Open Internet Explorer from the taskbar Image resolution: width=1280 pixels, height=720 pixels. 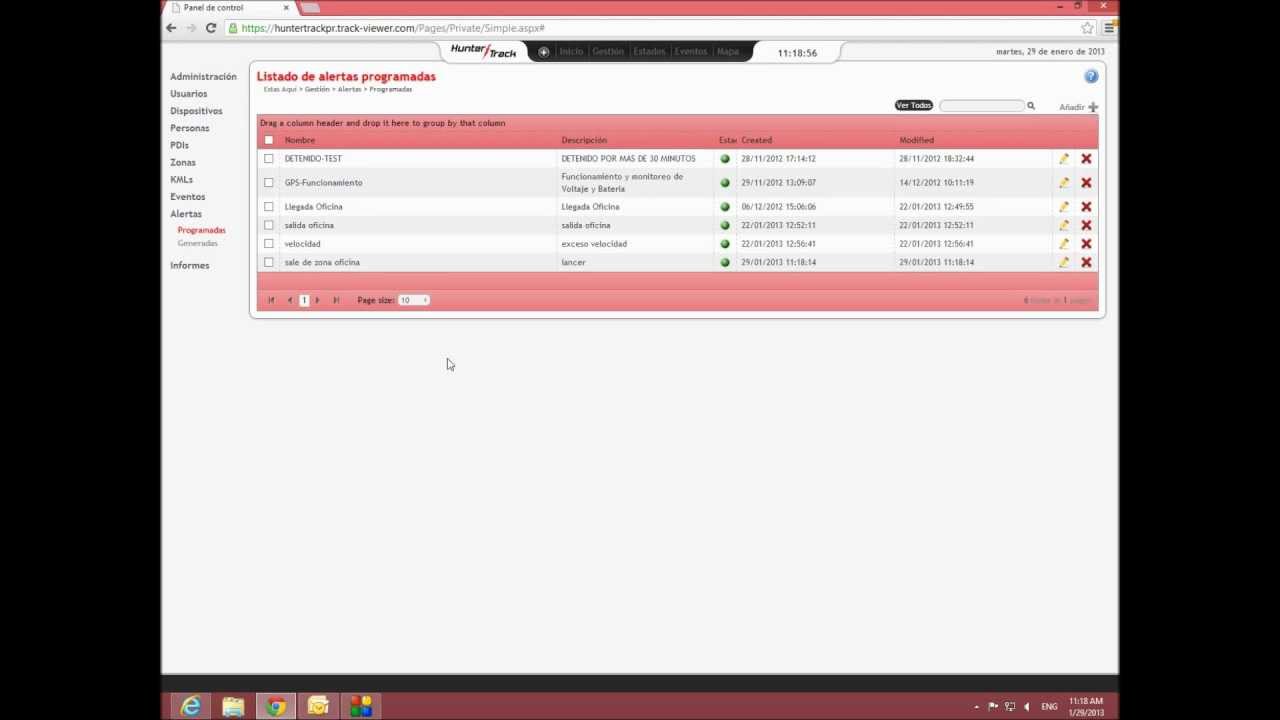pos(190,707)
